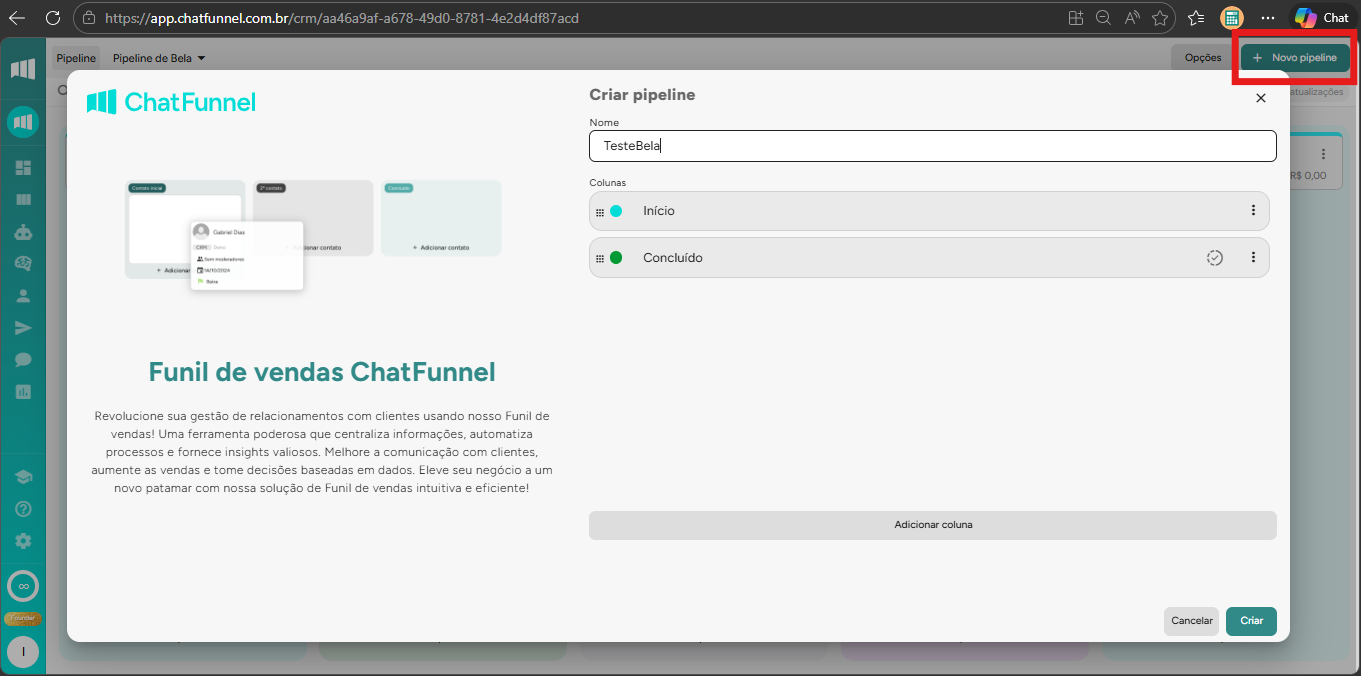1361x676 pixels.
Task: Click the ChatFunnel logo in dialog
Action: tap(171, 102)
